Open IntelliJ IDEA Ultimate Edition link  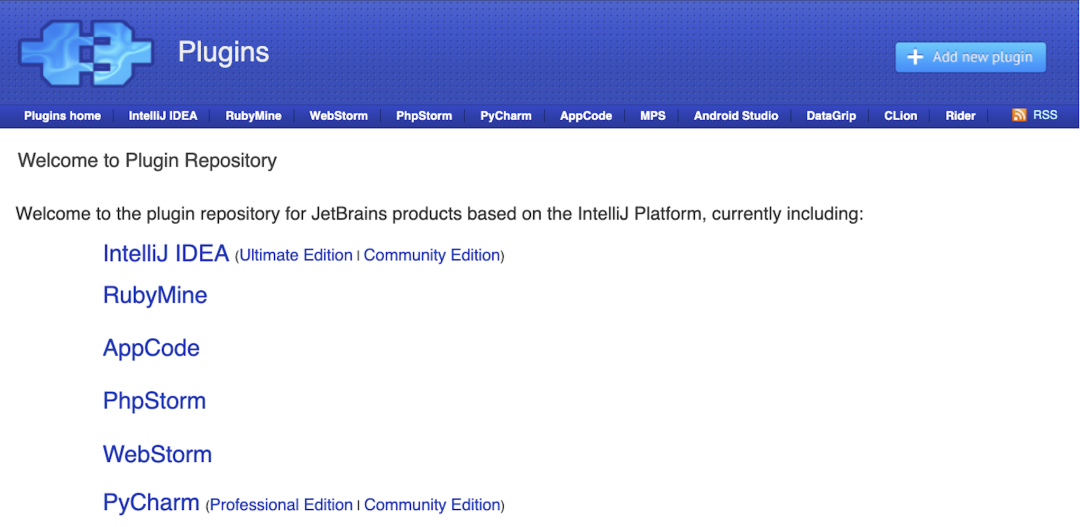[x=295, y=256]
